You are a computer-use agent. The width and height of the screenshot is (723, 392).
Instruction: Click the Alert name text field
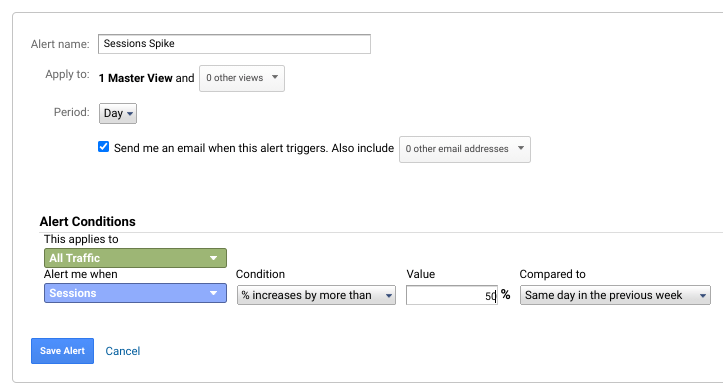pyautogui.click(x=234, y=44)
